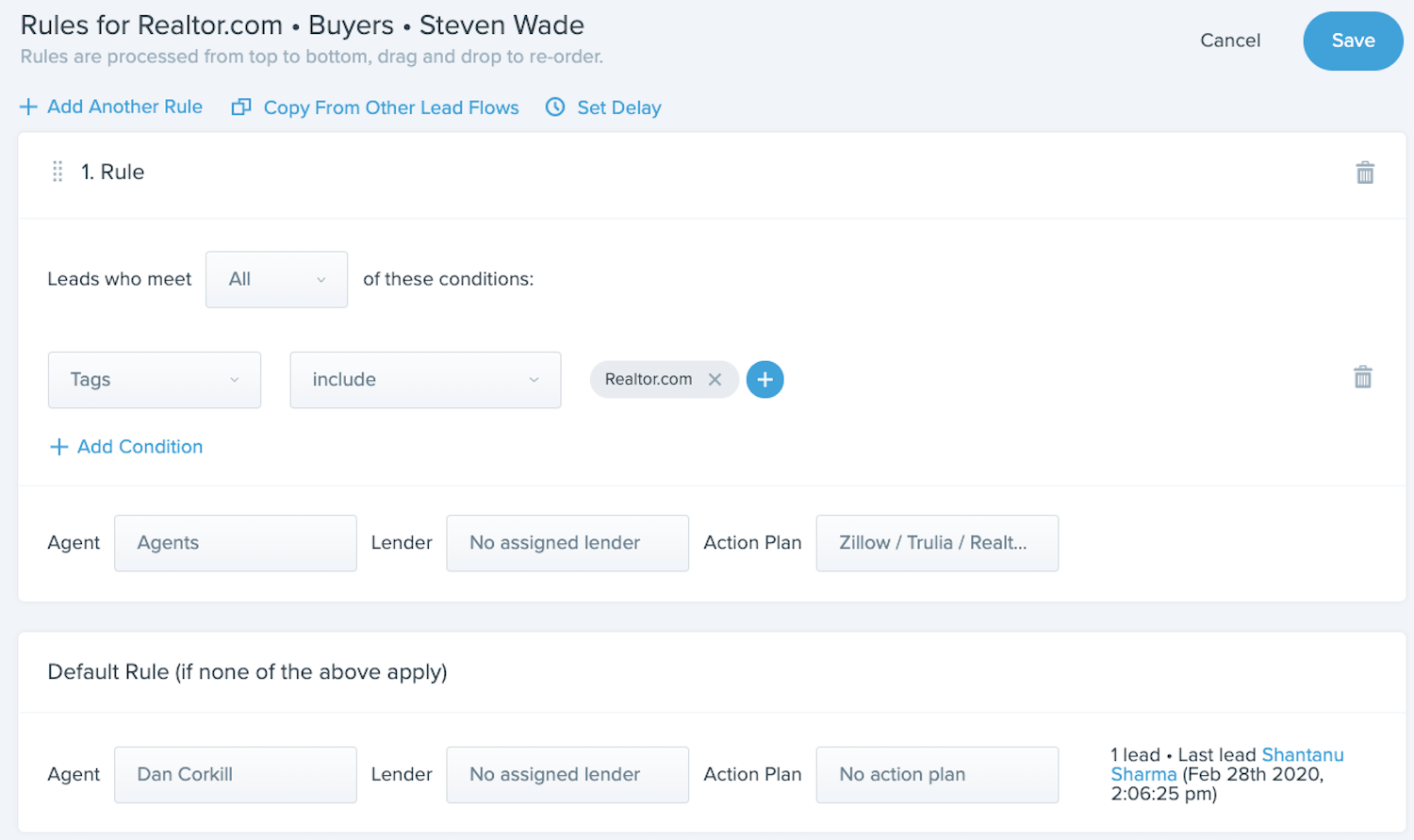Image resolution: width=1414 pixels, height=840 pixels.
Task: Click the copy icon for Copy From Other Lead Flows
Action: click(241, 107)
